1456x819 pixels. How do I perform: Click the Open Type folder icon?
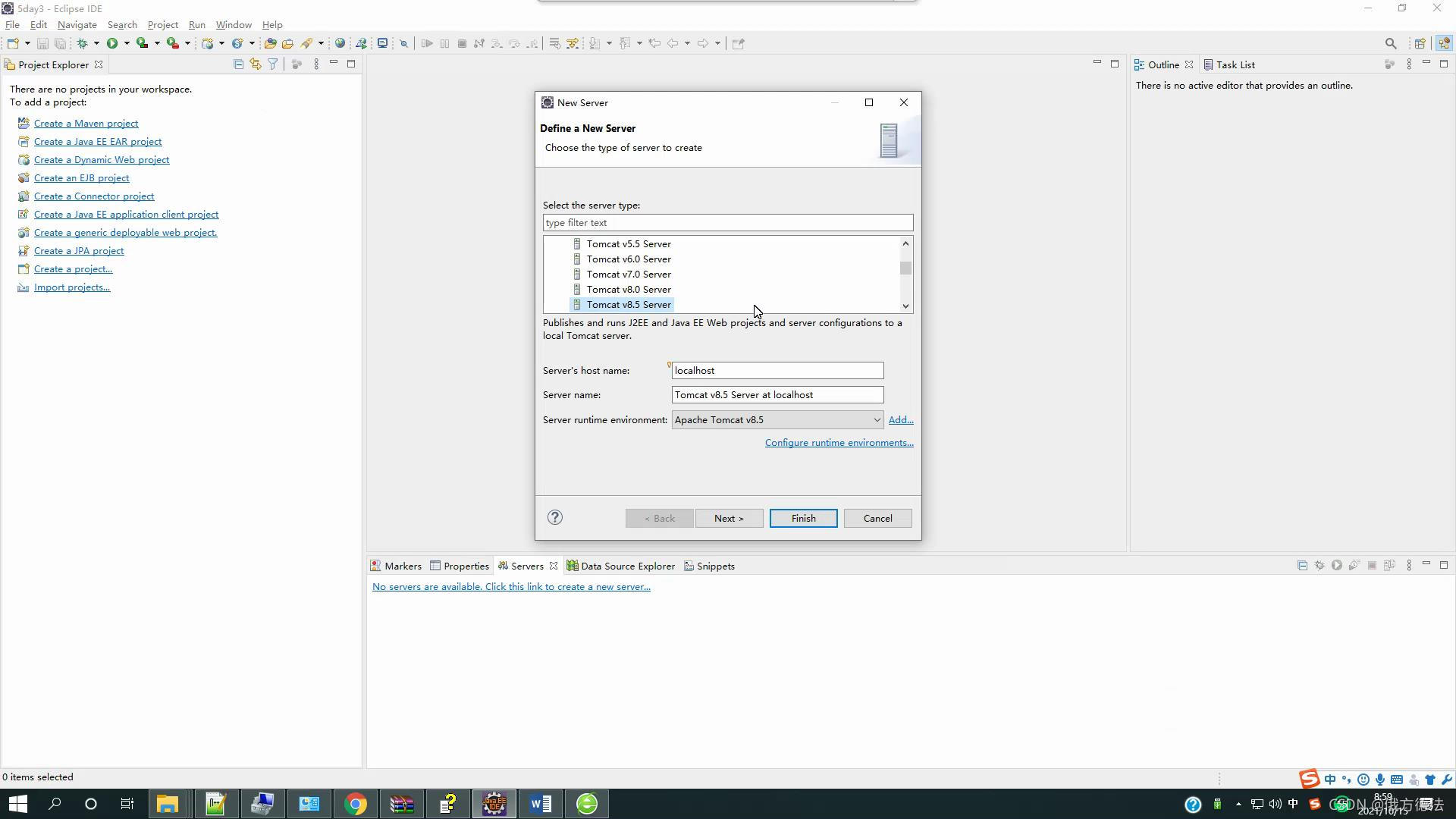click(270, 43)
